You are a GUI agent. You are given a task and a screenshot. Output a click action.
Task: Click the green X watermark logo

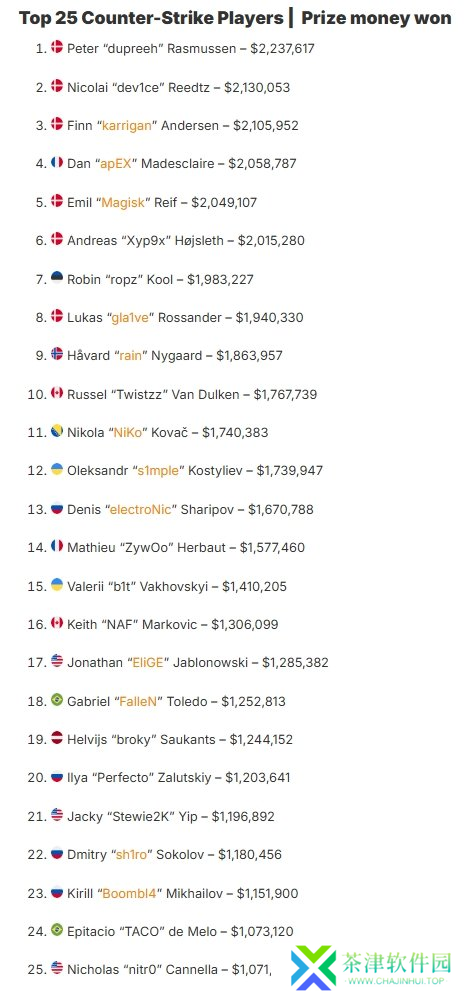[x=313, y=966]
